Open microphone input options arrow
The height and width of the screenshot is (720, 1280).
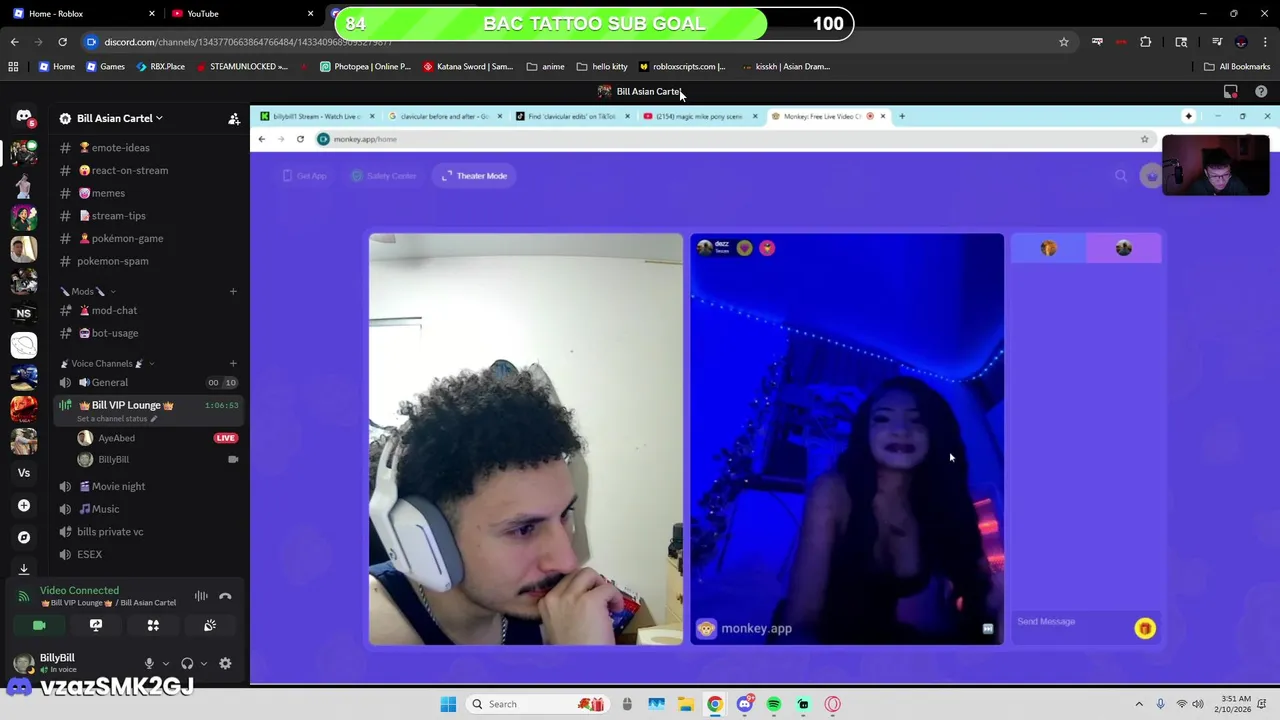pyautogui.click(x=165, y=663)
